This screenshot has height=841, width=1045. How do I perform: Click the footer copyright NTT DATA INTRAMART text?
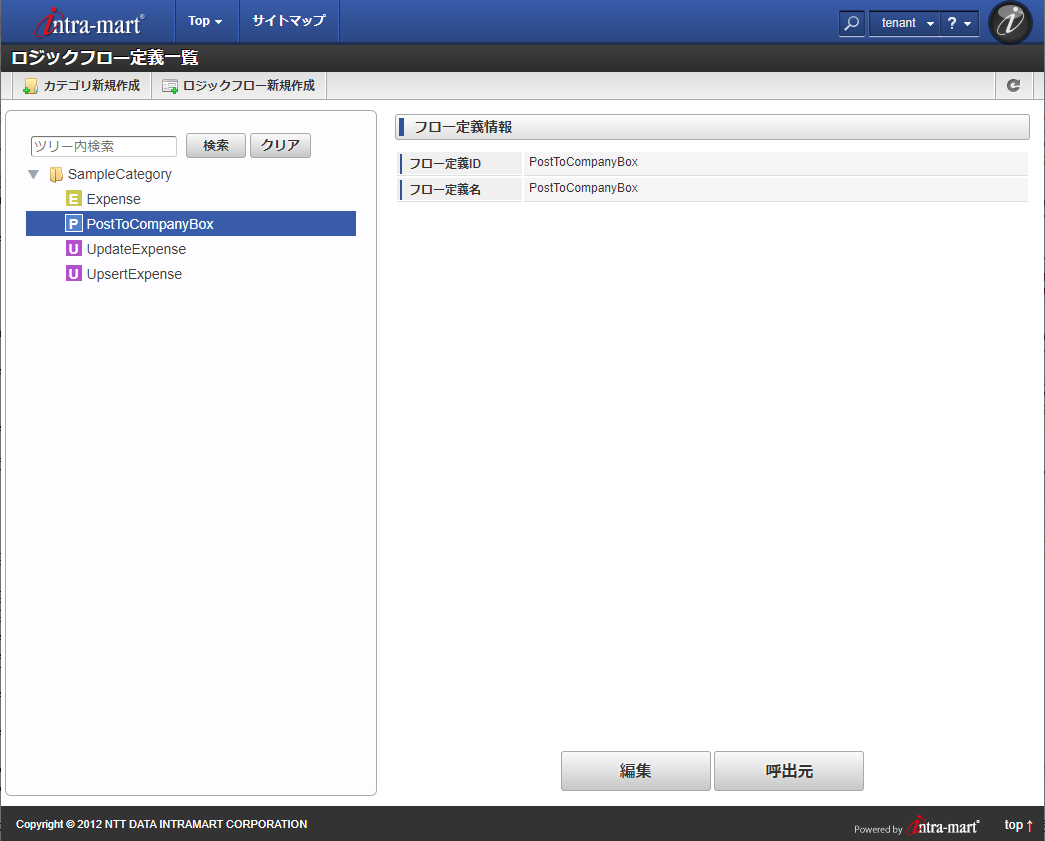(x=161, y=824)
